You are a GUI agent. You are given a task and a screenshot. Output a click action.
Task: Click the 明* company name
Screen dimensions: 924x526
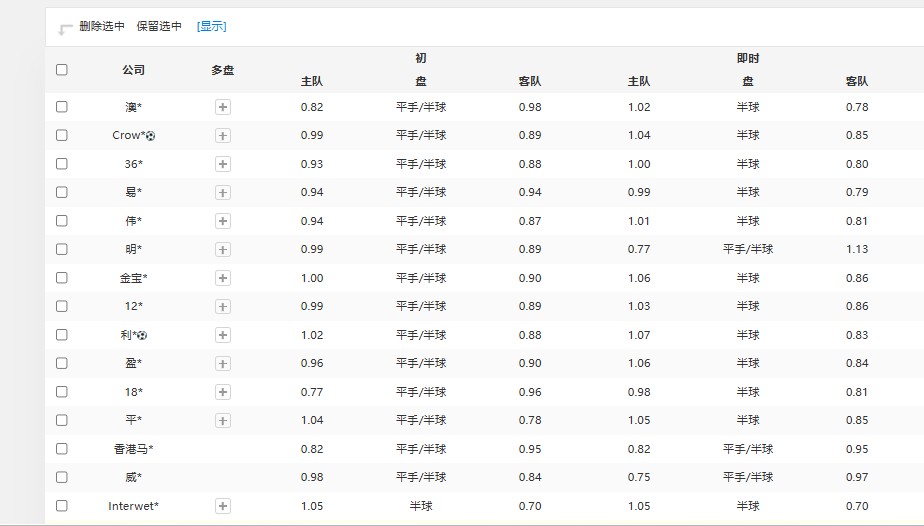coord(133,249)
